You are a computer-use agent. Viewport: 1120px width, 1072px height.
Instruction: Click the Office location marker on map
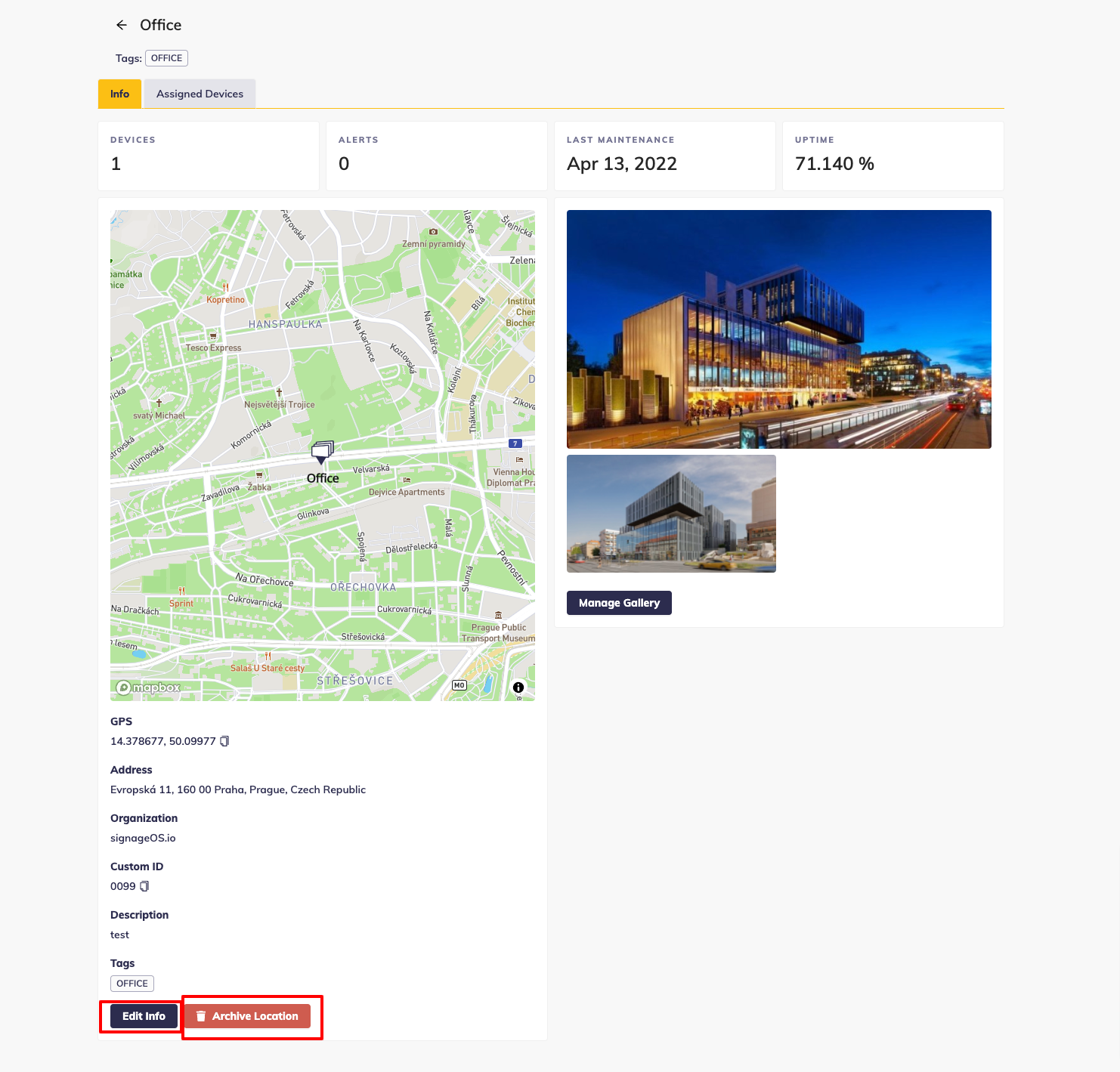pos(322,453)
